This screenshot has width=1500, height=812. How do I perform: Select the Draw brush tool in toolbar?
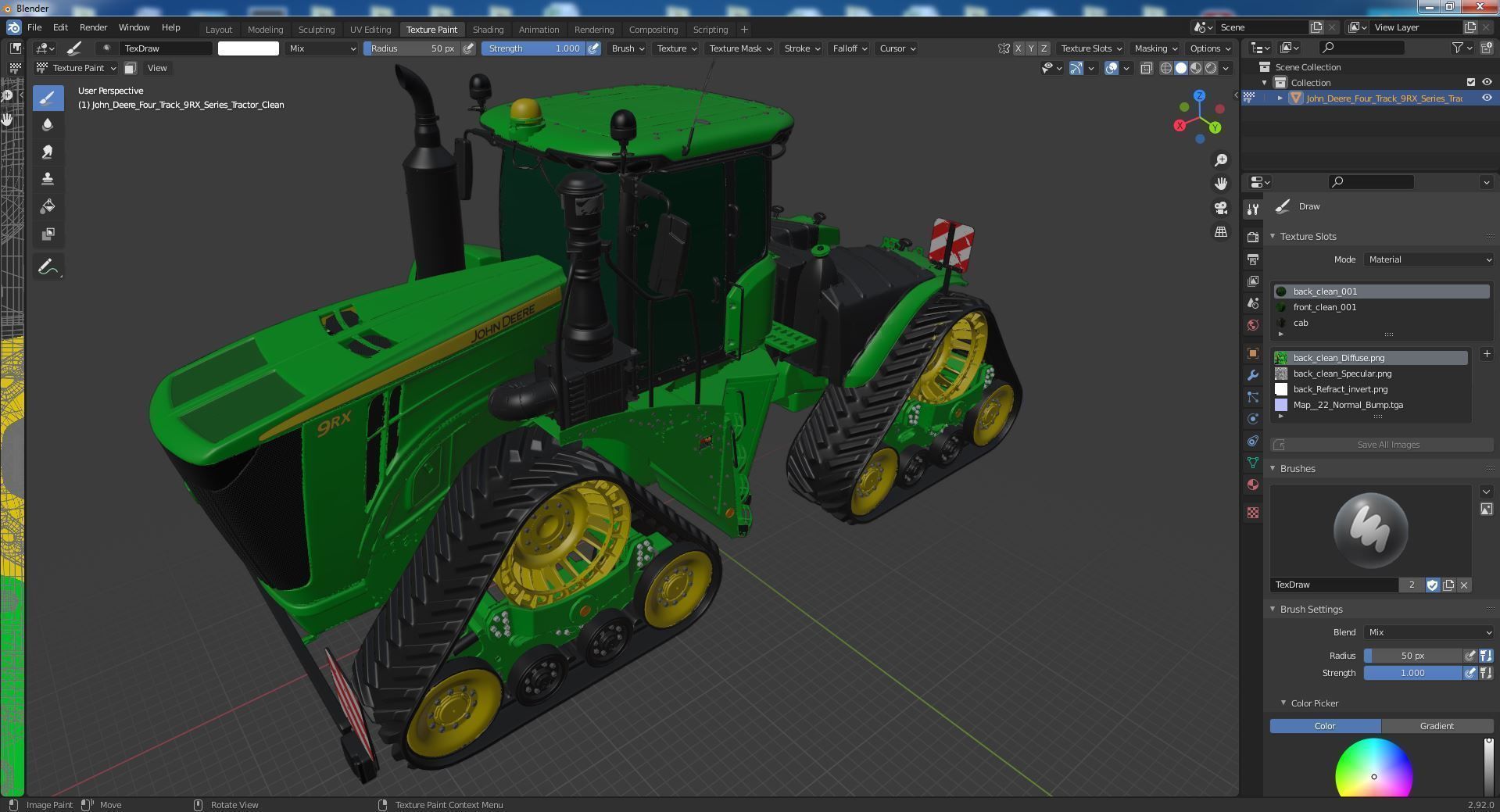(48, 98)
